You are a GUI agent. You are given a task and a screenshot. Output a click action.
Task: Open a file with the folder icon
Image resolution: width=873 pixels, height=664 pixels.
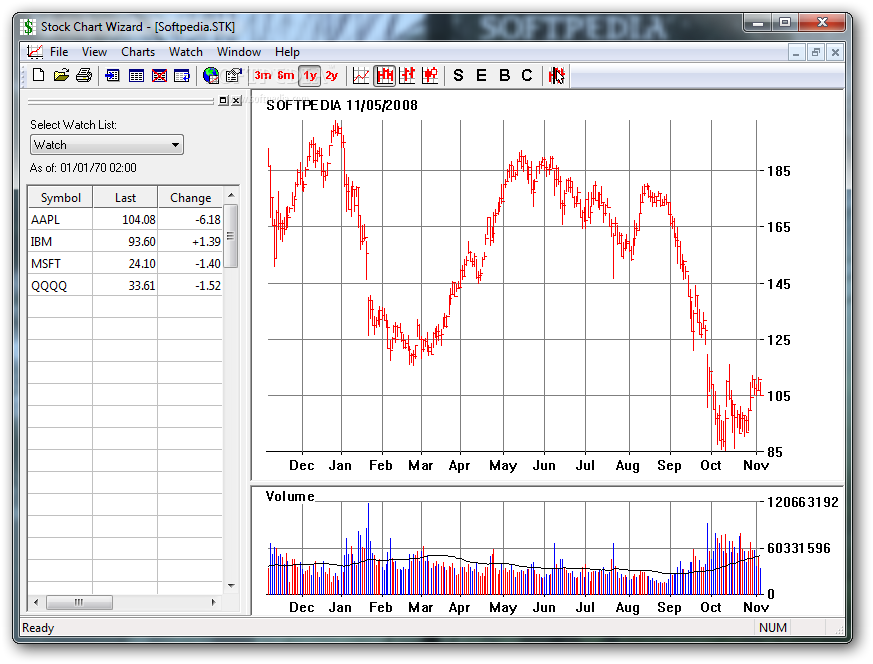pos(61,75)
